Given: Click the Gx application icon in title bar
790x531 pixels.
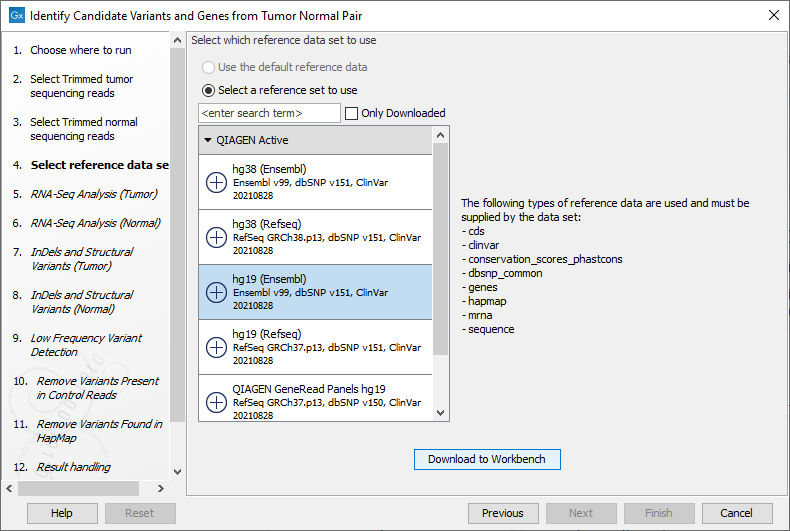Looking at the screenshot, I should pos(17,16).
